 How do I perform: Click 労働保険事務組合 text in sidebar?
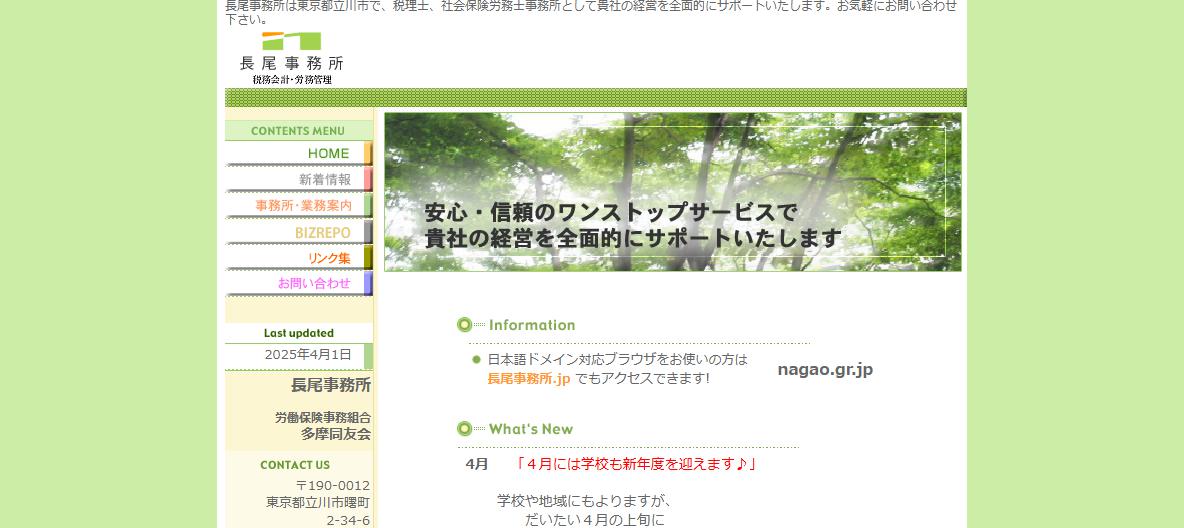pos(322,418)
